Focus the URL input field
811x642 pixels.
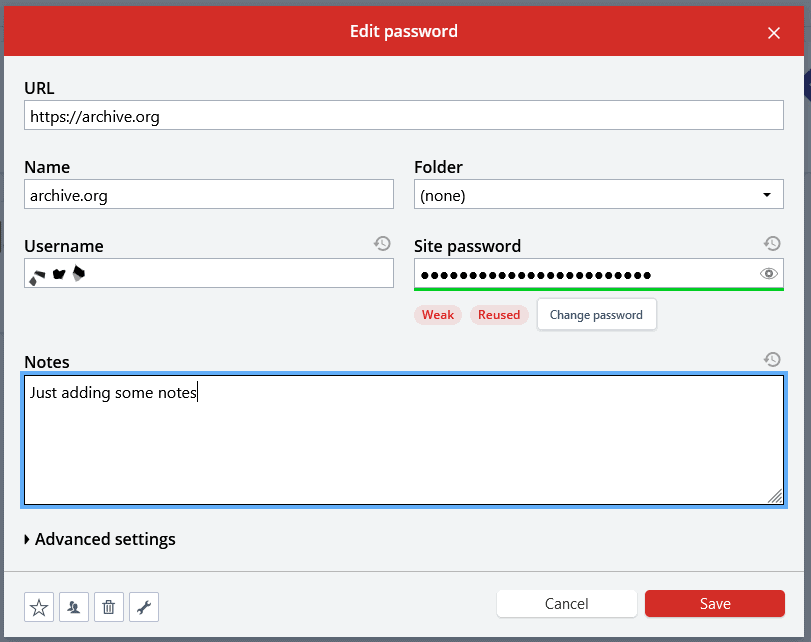(403, 115)
